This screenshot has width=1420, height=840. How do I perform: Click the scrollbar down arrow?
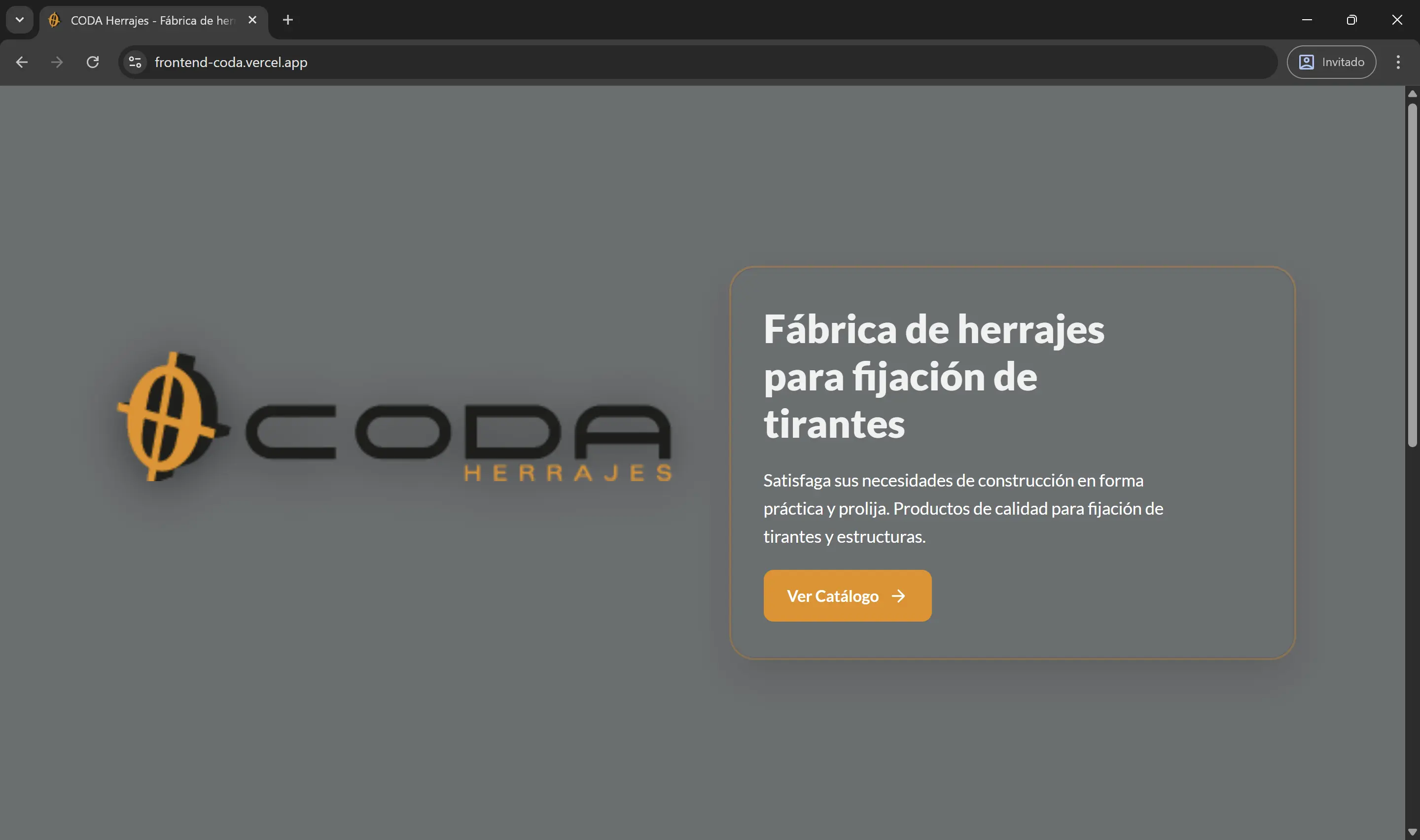pos(1413,831)
